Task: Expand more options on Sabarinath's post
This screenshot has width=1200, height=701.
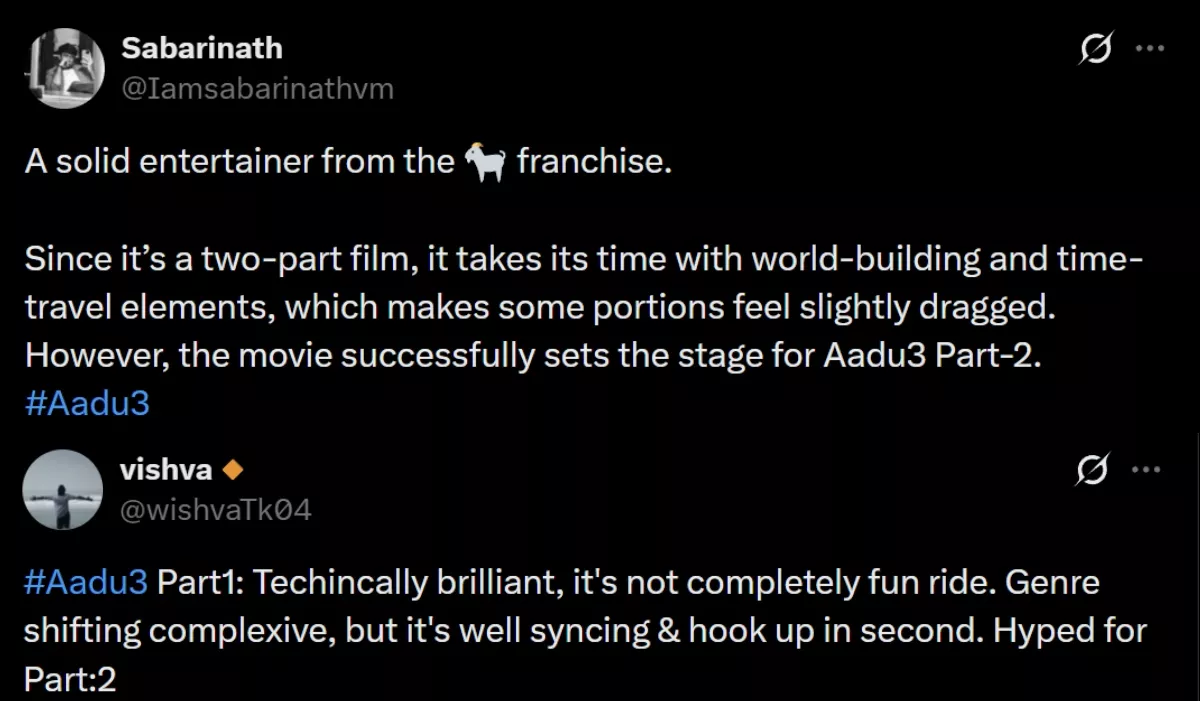Action: pos(1149,49)
